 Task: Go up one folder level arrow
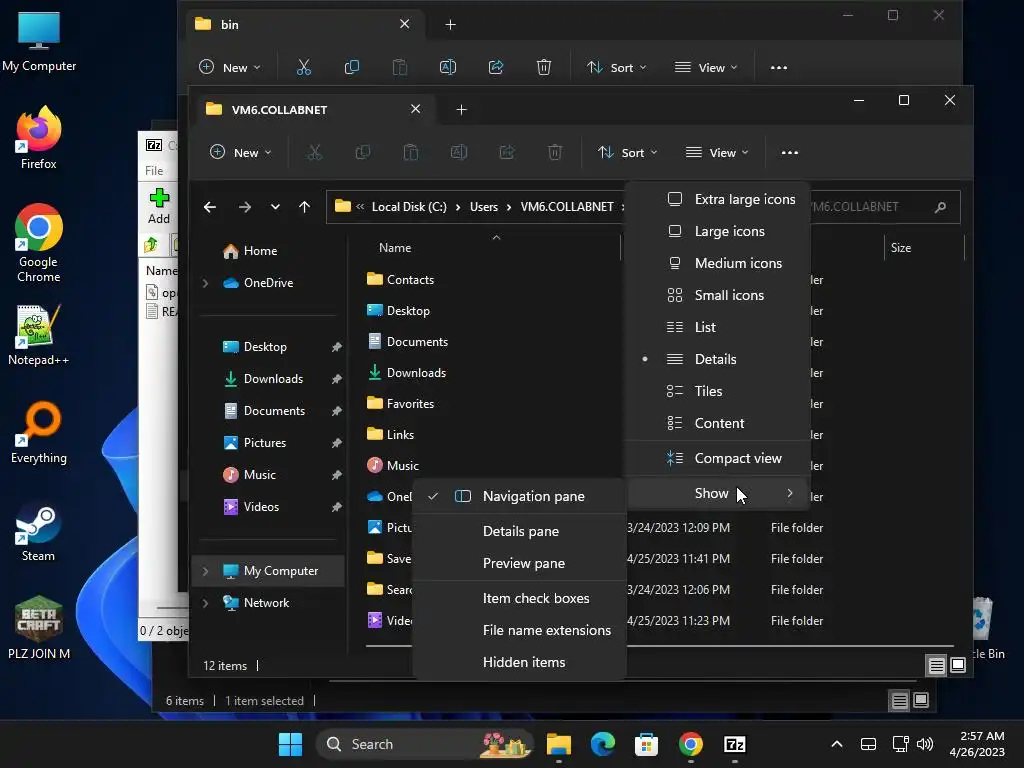point(304,207)
